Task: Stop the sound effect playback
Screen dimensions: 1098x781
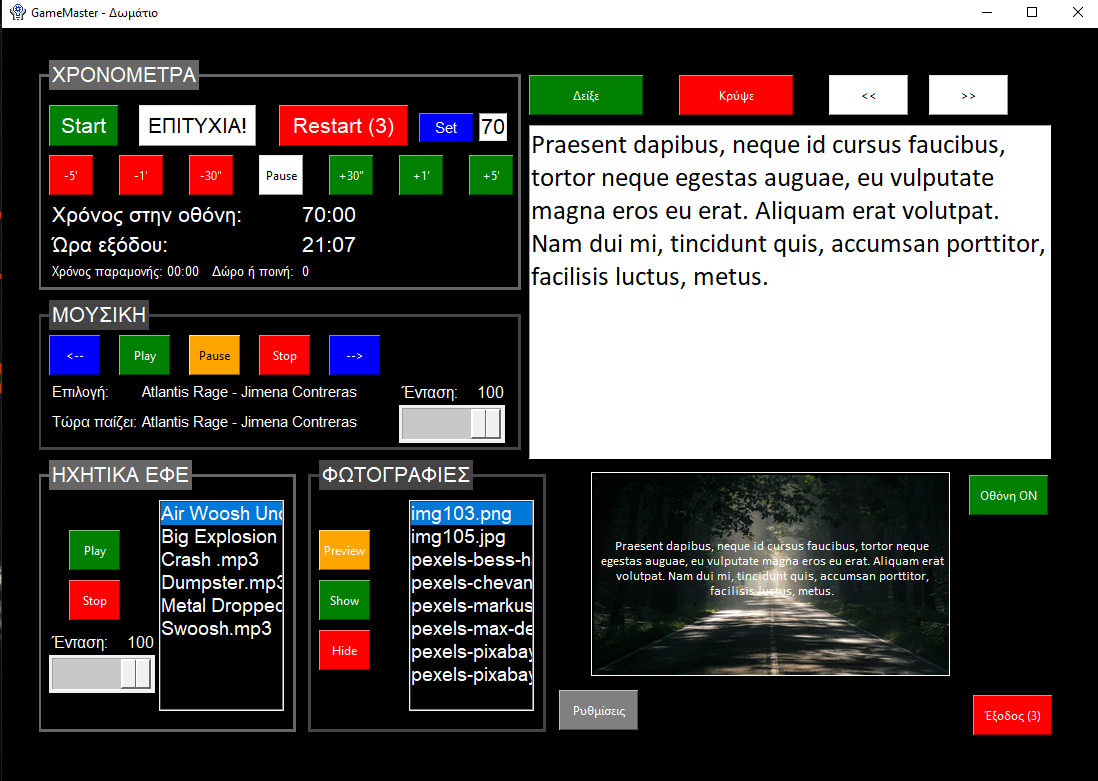Action: [x=94, y=601]
